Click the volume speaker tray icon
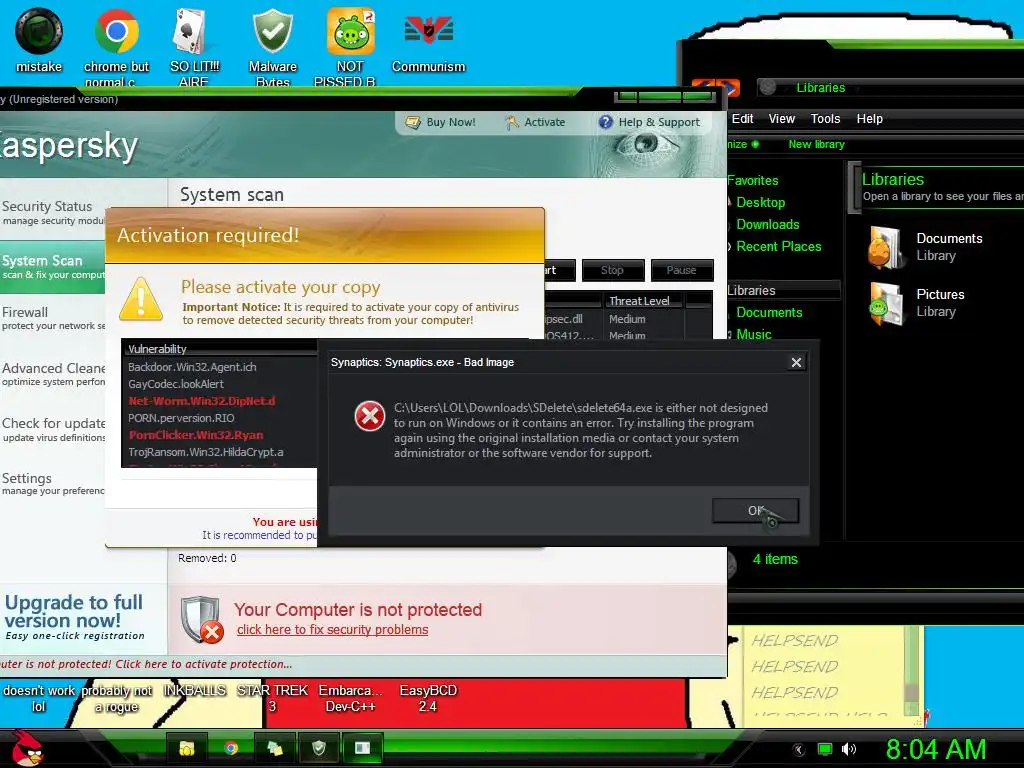The image size is (1024, 768). (849, 749)
